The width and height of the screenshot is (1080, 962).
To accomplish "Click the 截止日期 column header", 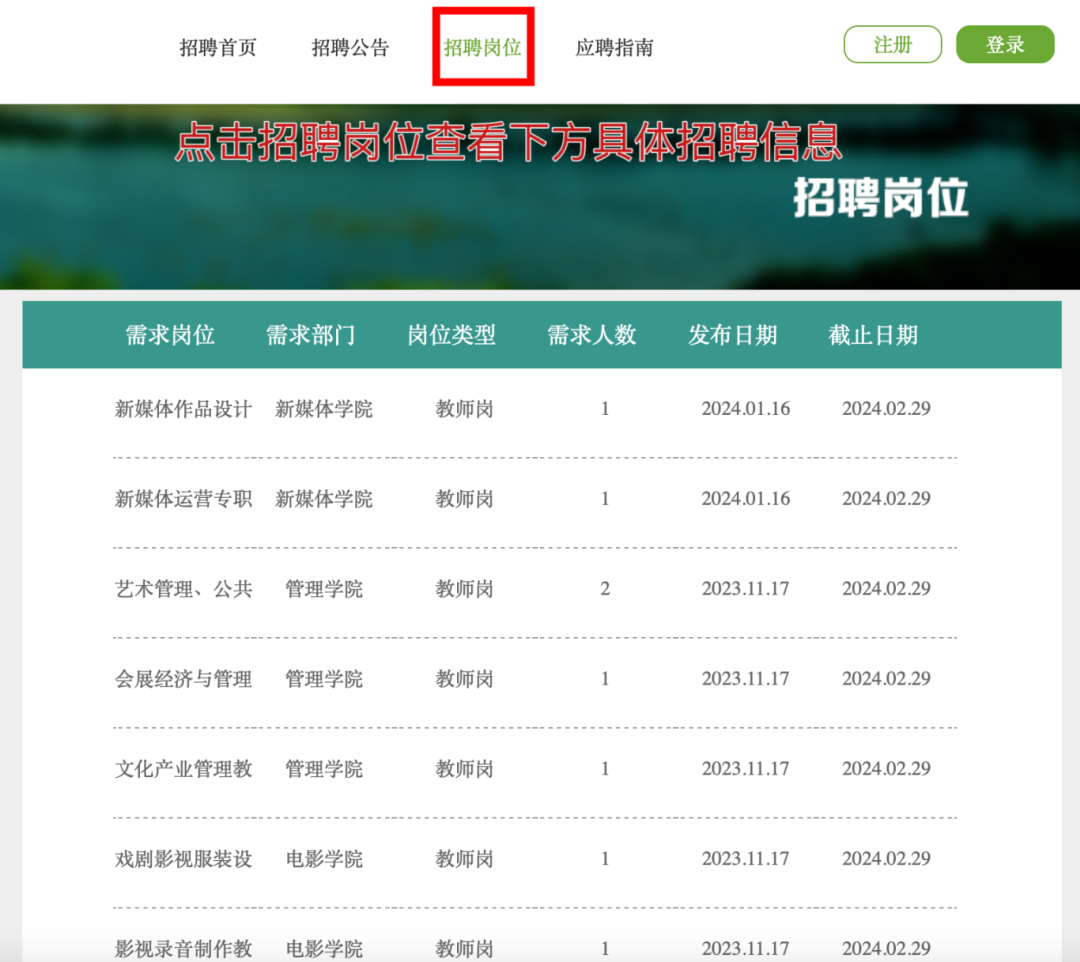I will tap(873, 335).
